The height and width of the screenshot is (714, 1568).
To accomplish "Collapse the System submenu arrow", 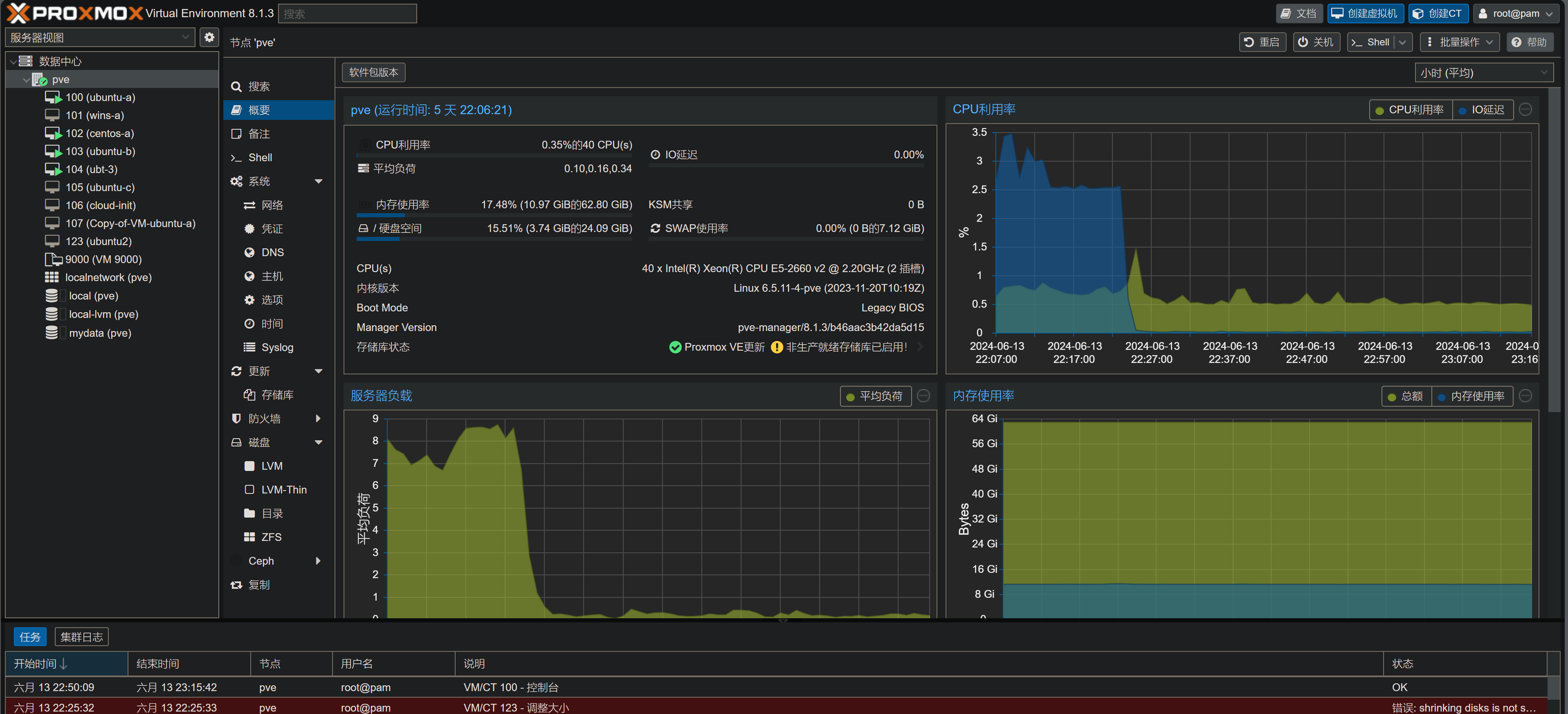I will (318, 182).
